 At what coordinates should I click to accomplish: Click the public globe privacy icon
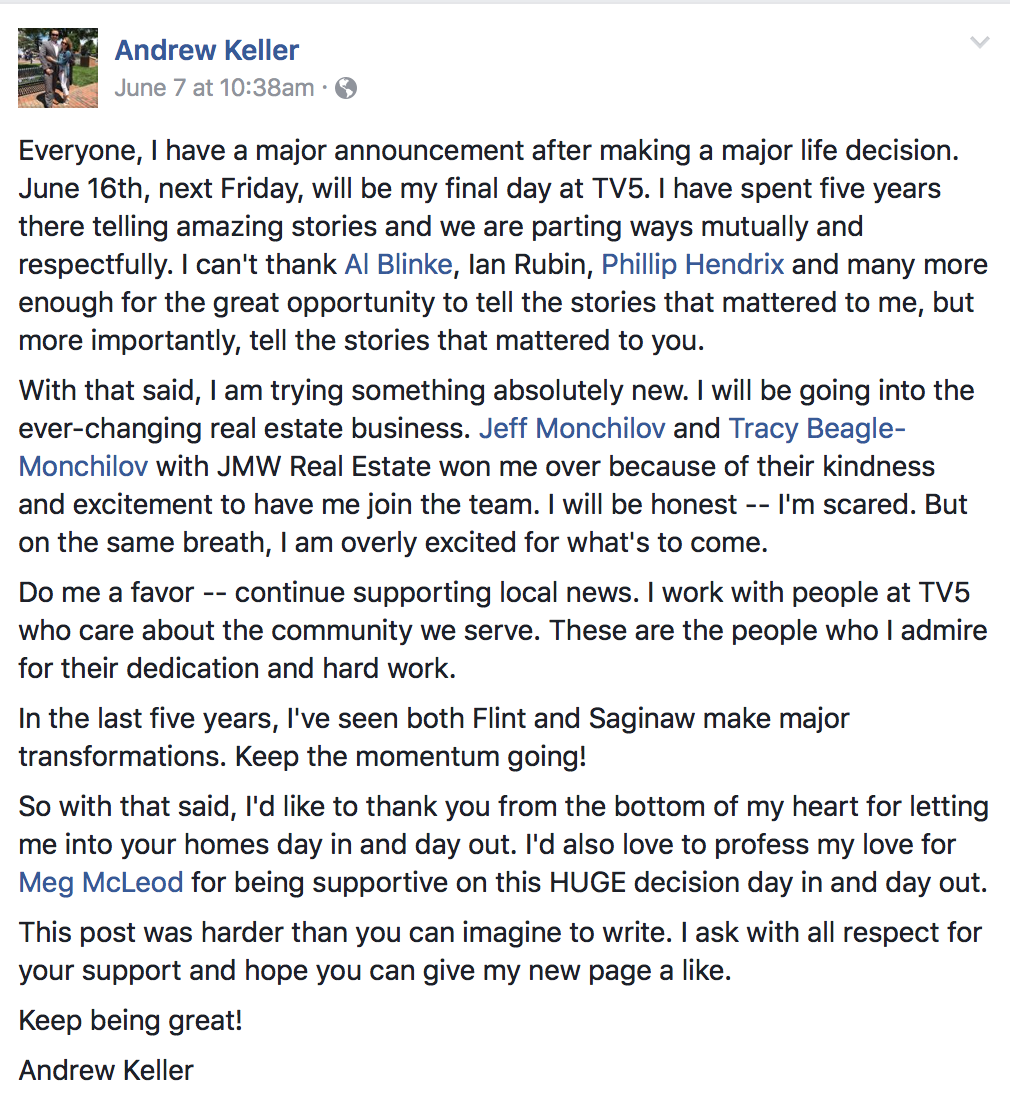pos(346,88)
